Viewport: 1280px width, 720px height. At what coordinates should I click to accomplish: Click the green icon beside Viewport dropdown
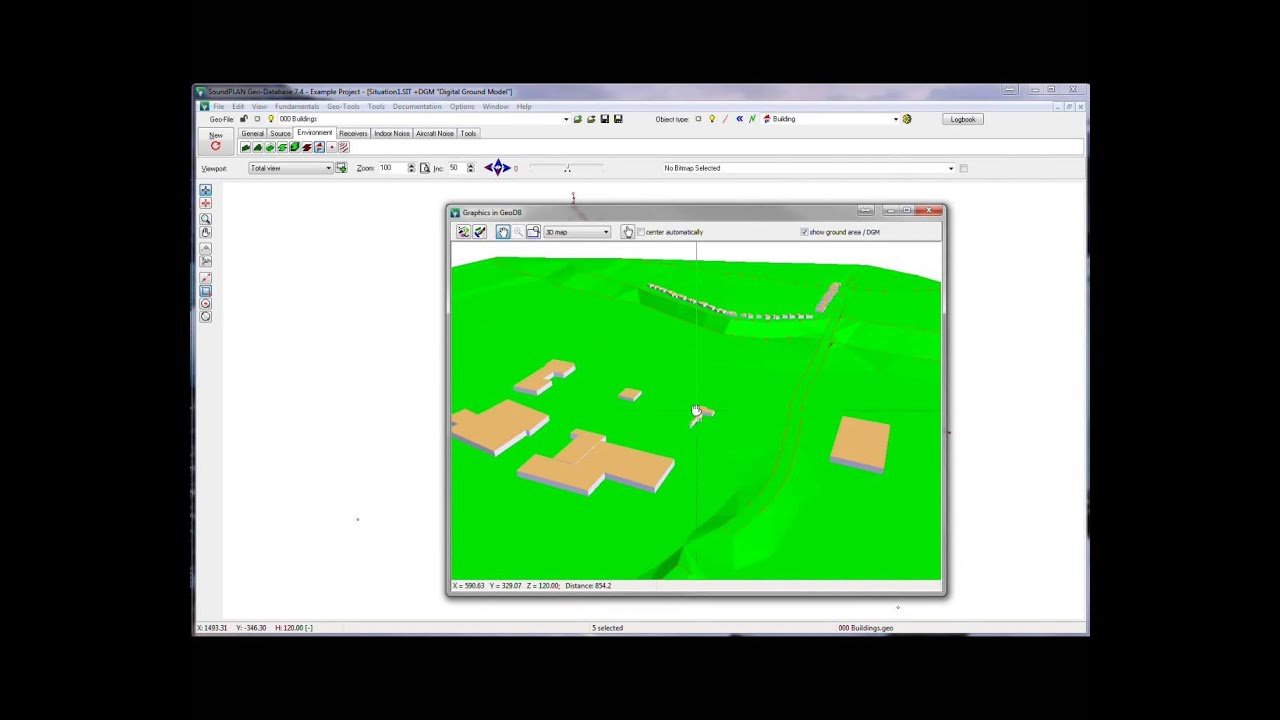[341, 168]
